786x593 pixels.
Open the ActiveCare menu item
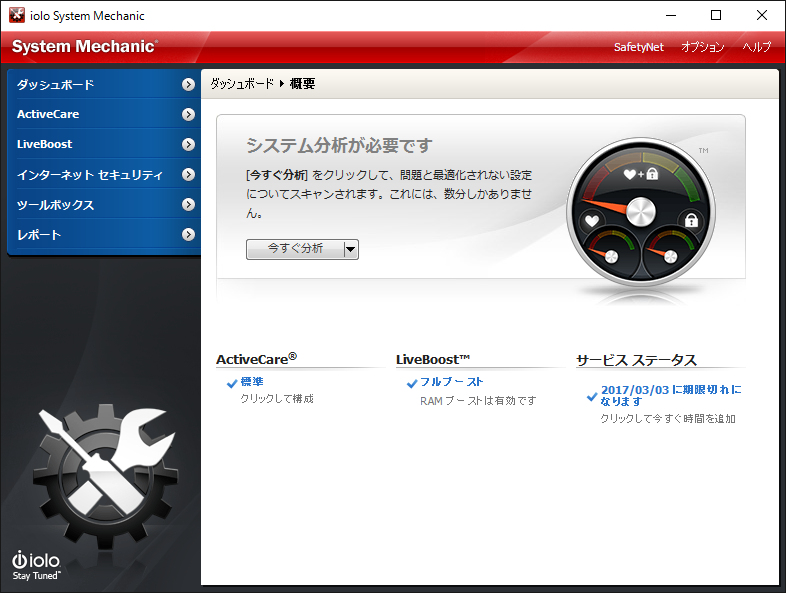(104, 114)
